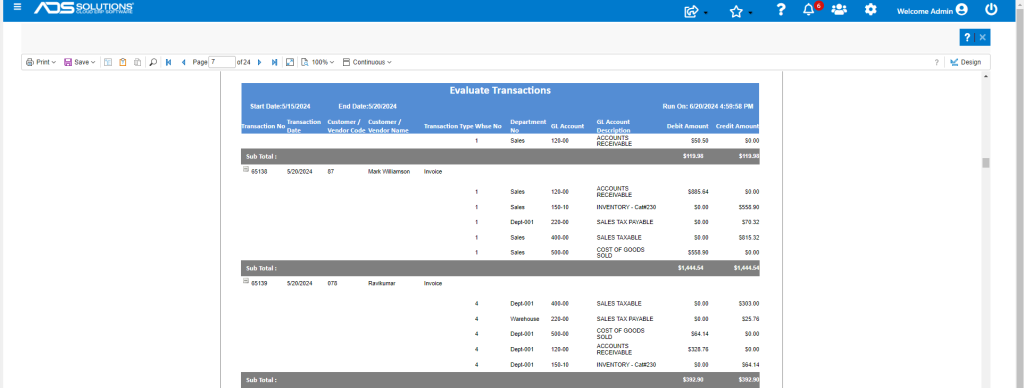Click the Credit Amount column header
The height and width of the screenshot is (388, 1024).
tap(737, 126)
